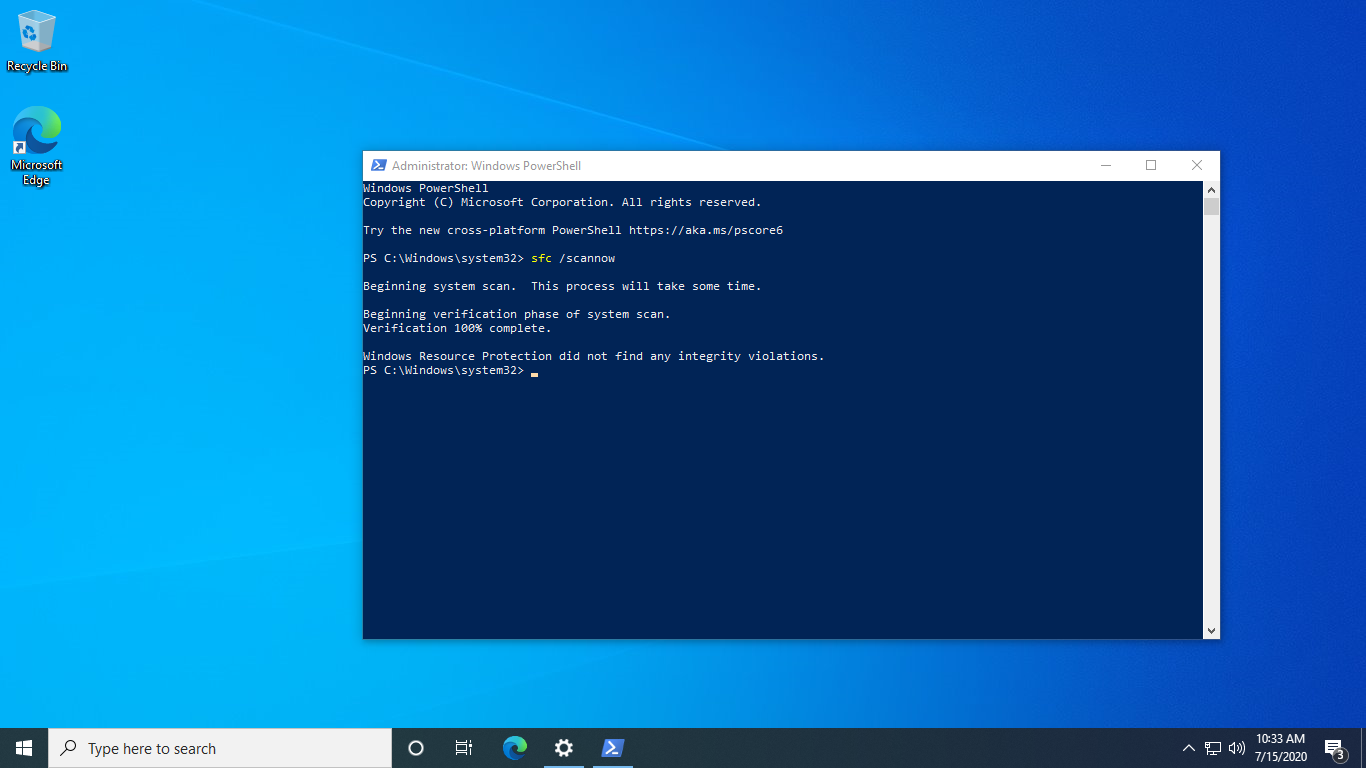Focus the Type here to search box

tap(220, 748)
